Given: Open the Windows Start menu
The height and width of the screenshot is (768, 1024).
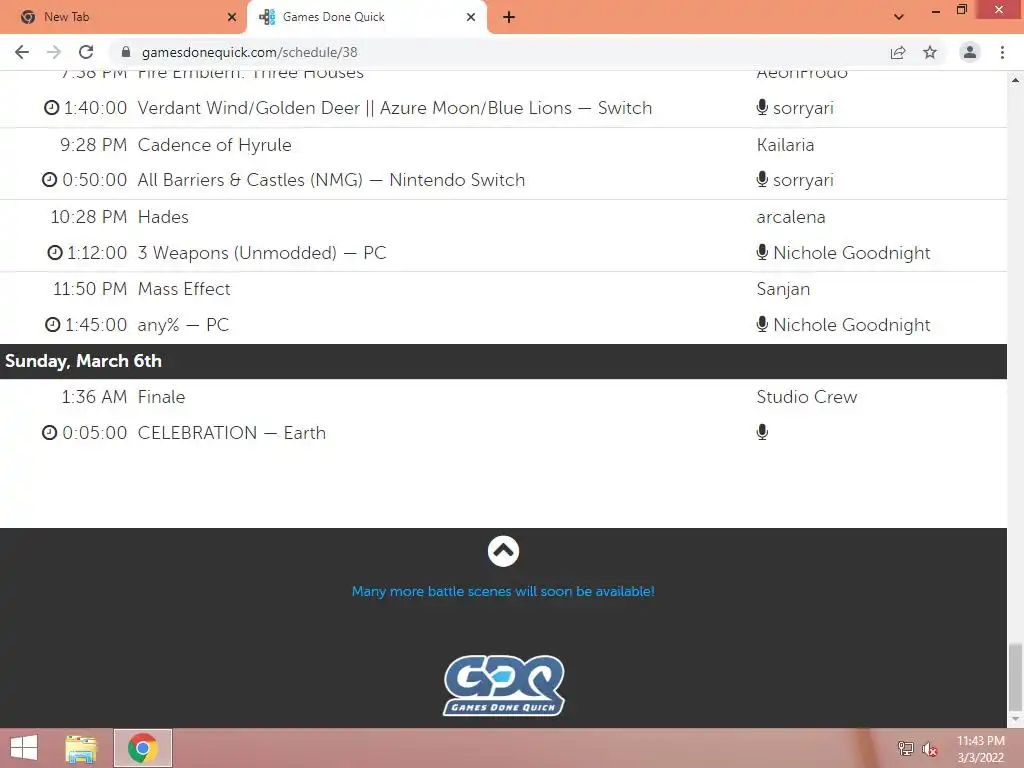Looking at the screenshot, I should [x=24, y=748].
